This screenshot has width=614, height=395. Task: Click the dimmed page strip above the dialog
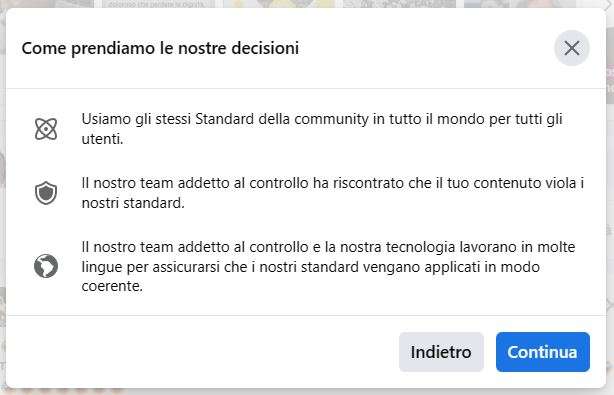point(305,4)
